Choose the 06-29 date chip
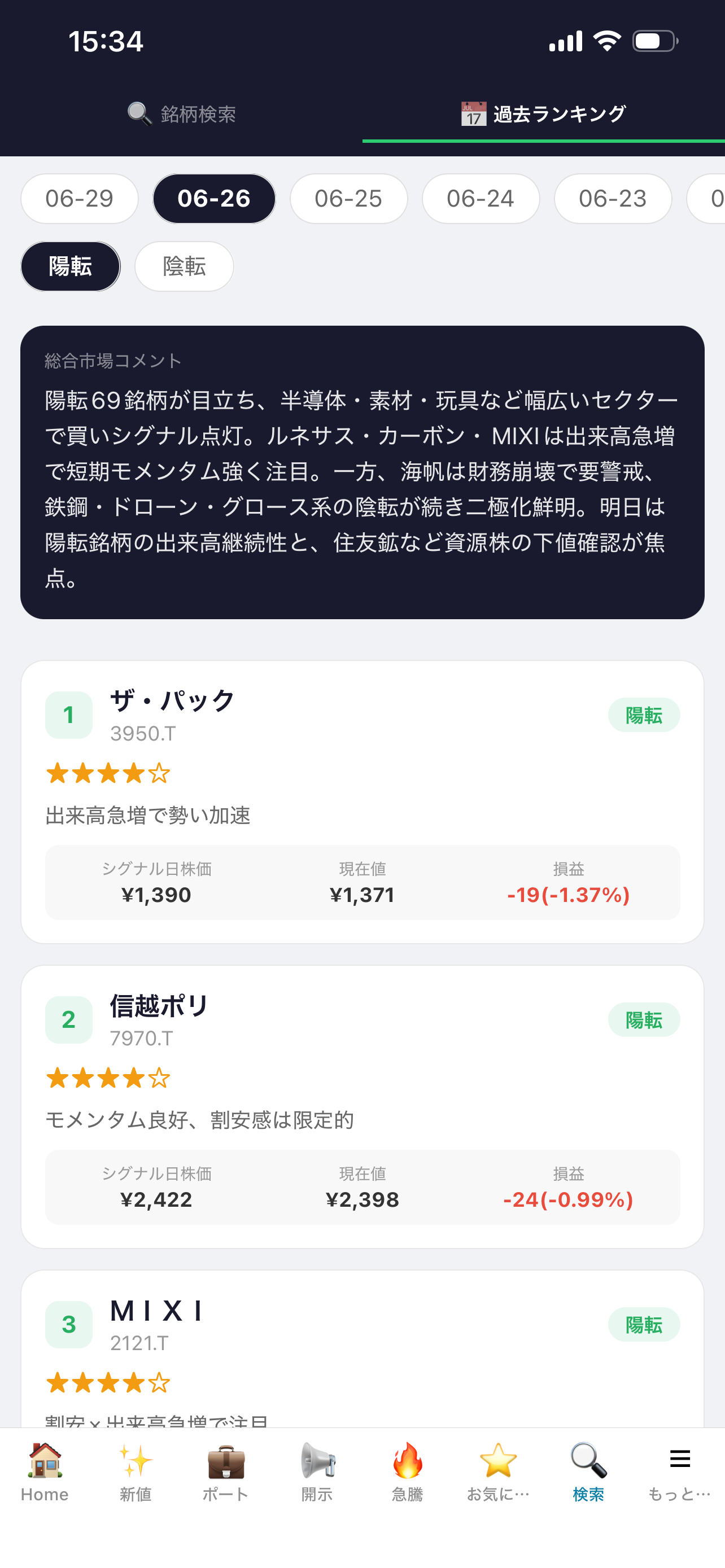725x1568 pixels. pos(80,199)
